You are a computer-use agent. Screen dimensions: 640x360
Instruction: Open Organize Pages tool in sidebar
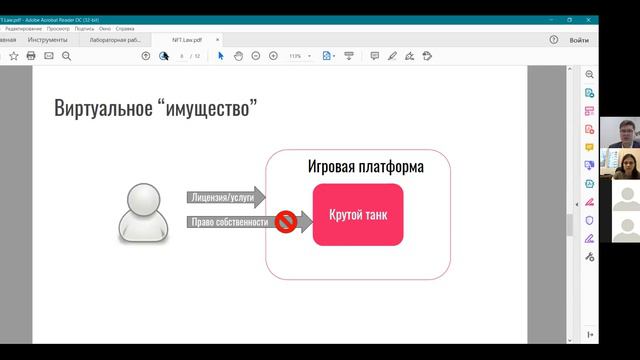coord(589,111)
